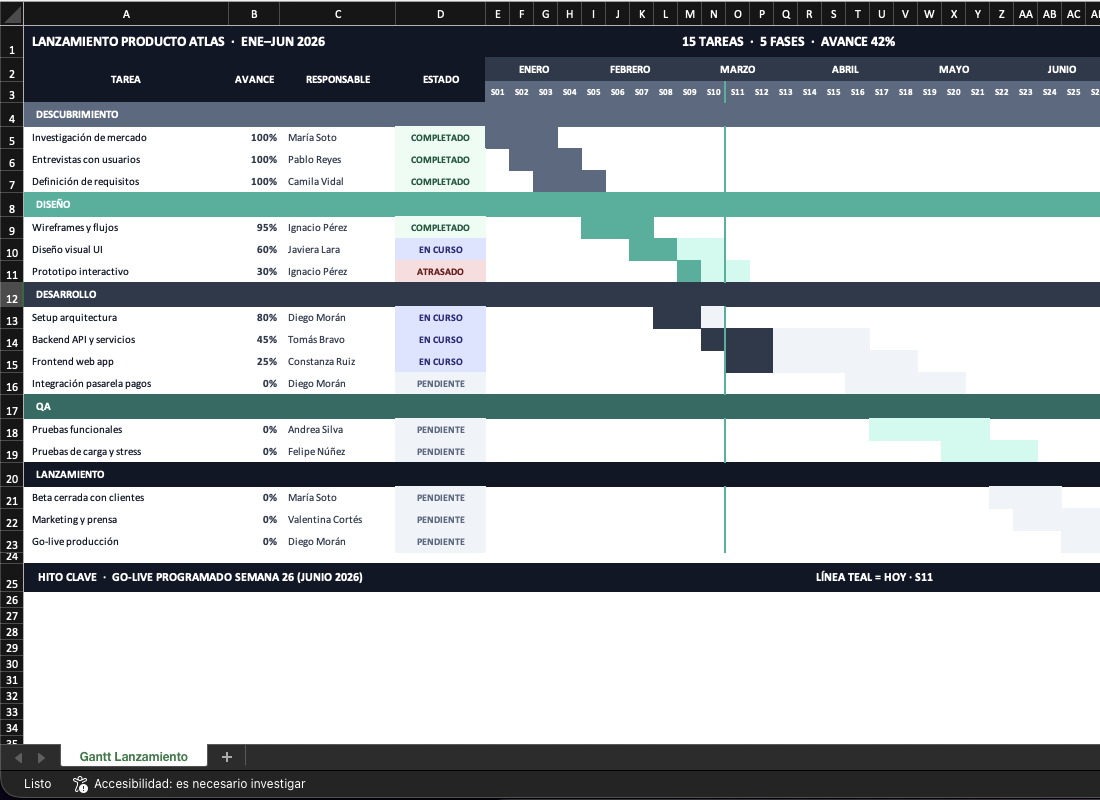
Task: Select the Valentina Cortés responsible cell
Action: pos(337,519)
